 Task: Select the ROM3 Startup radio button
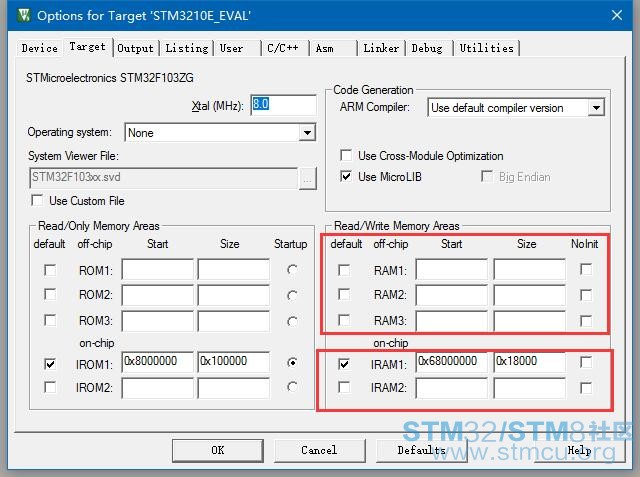[292, 321]
